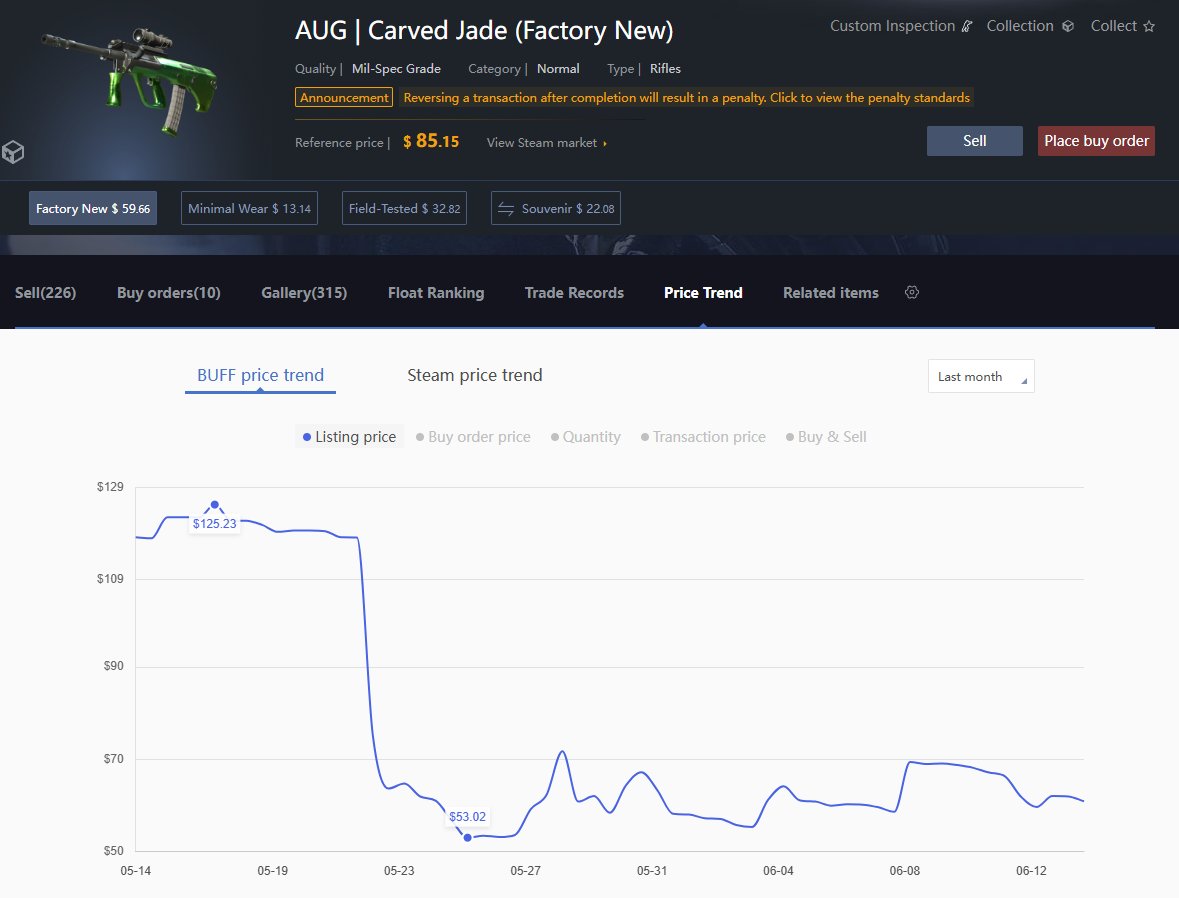The height and width of the screenshot is (898, 1179).
Task: Click the Announcement badge
Action: click(x=344, y=98)
